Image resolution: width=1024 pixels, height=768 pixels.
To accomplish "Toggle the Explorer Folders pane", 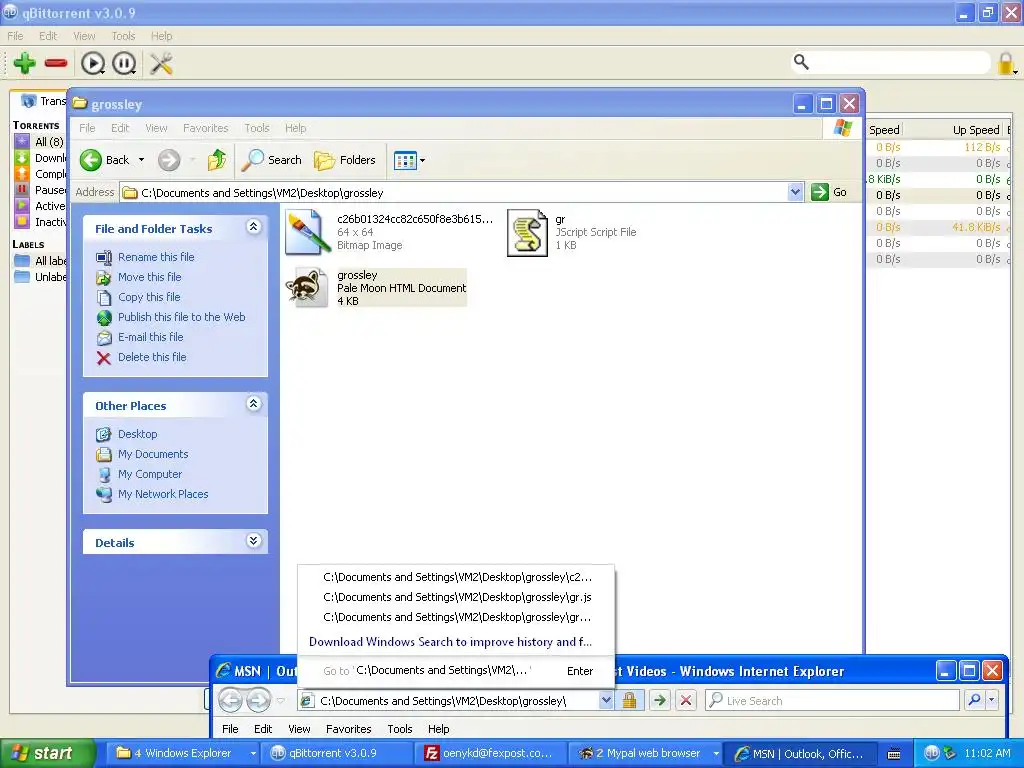I will tap(345, 160).
